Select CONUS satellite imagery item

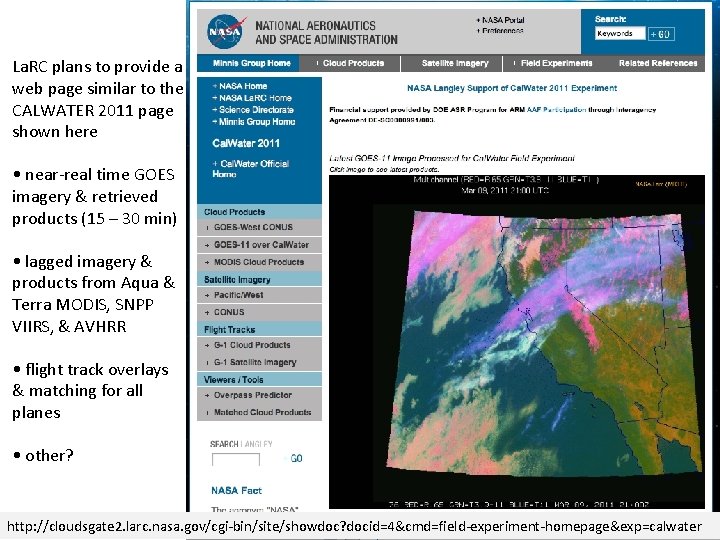coord(259,312)
